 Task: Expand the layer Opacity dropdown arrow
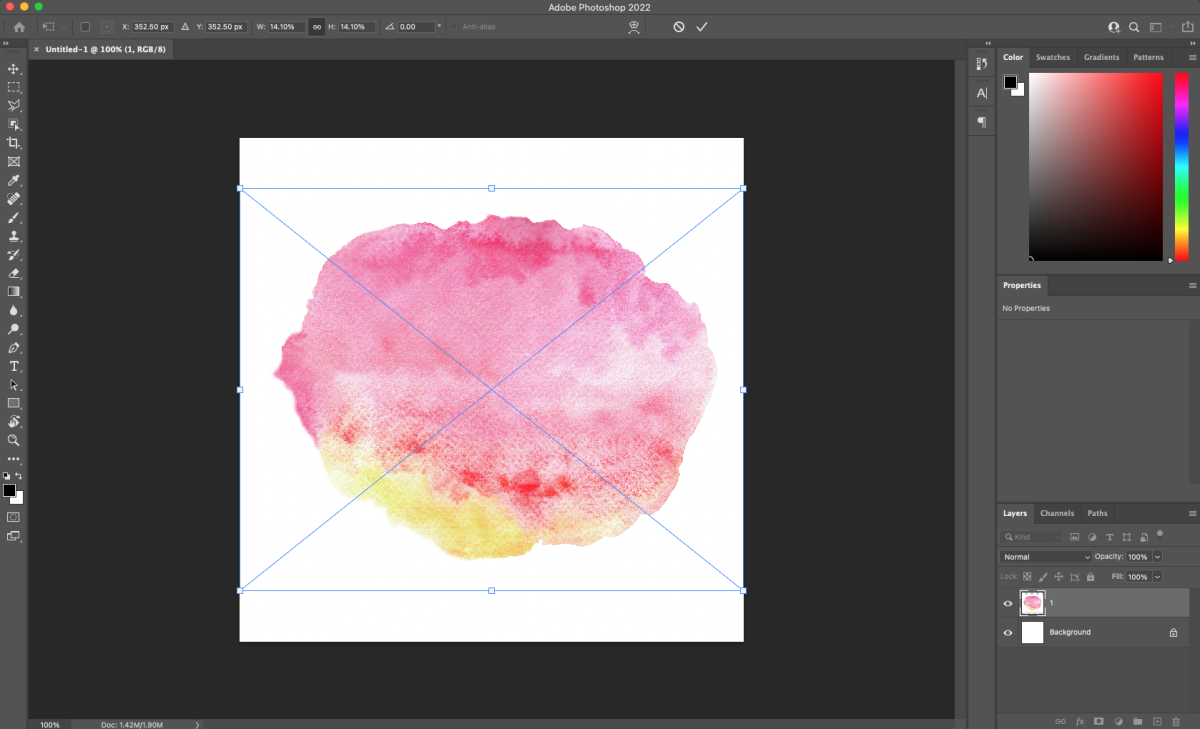(1158, 557)
